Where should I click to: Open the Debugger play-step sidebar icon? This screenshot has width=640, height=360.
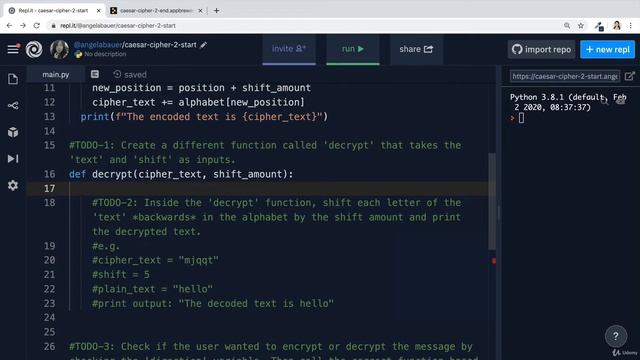[x=13, y=159]
